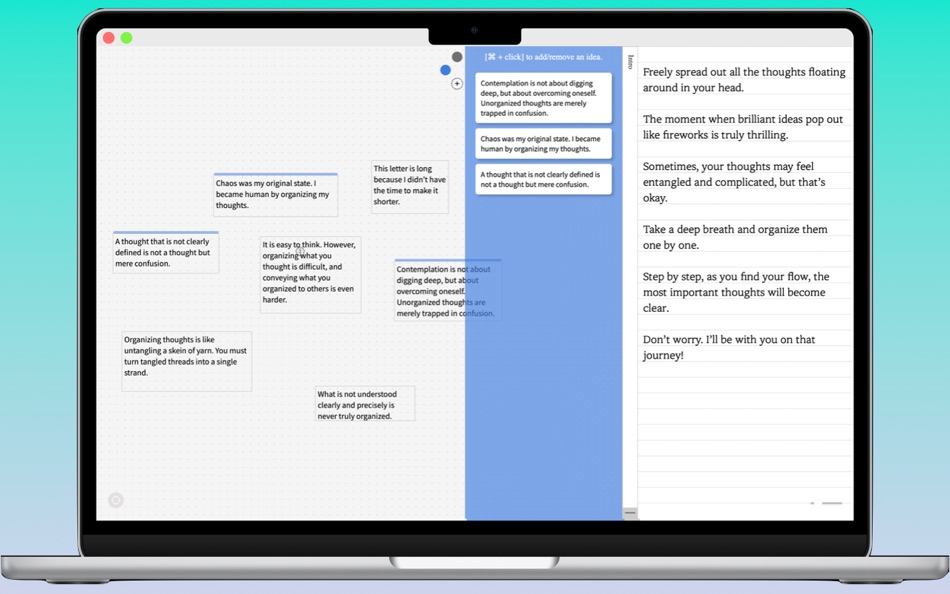Click the paragraph 'Freely spread out all the thoughts'
950x594 pixels.
tap(744, 80)
